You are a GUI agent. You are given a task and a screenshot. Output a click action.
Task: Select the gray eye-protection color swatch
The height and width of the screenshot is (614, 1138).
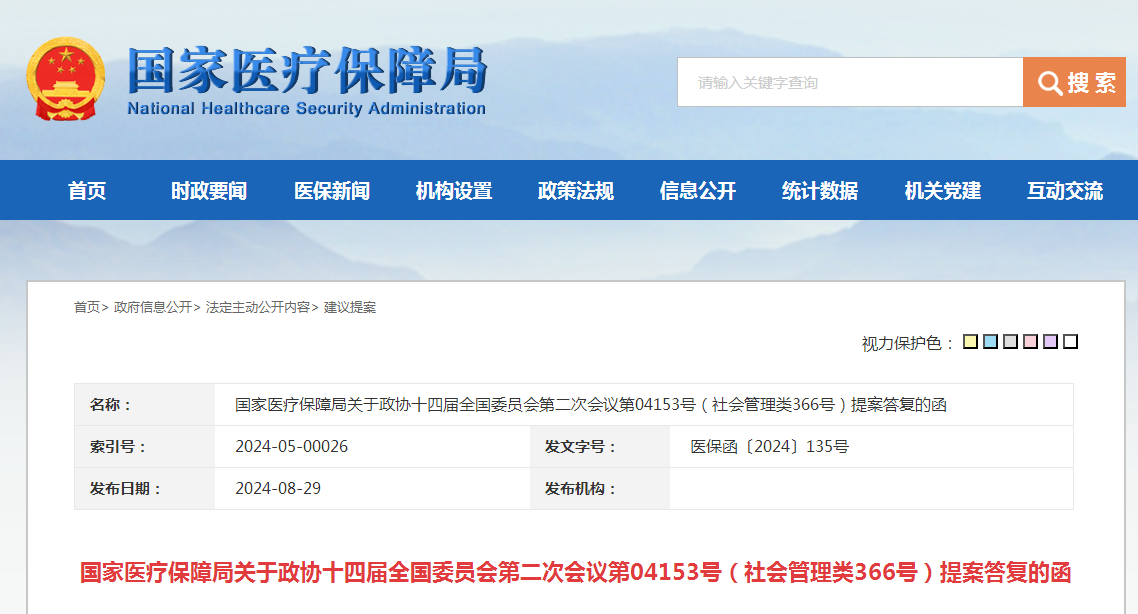point(1010,341)
